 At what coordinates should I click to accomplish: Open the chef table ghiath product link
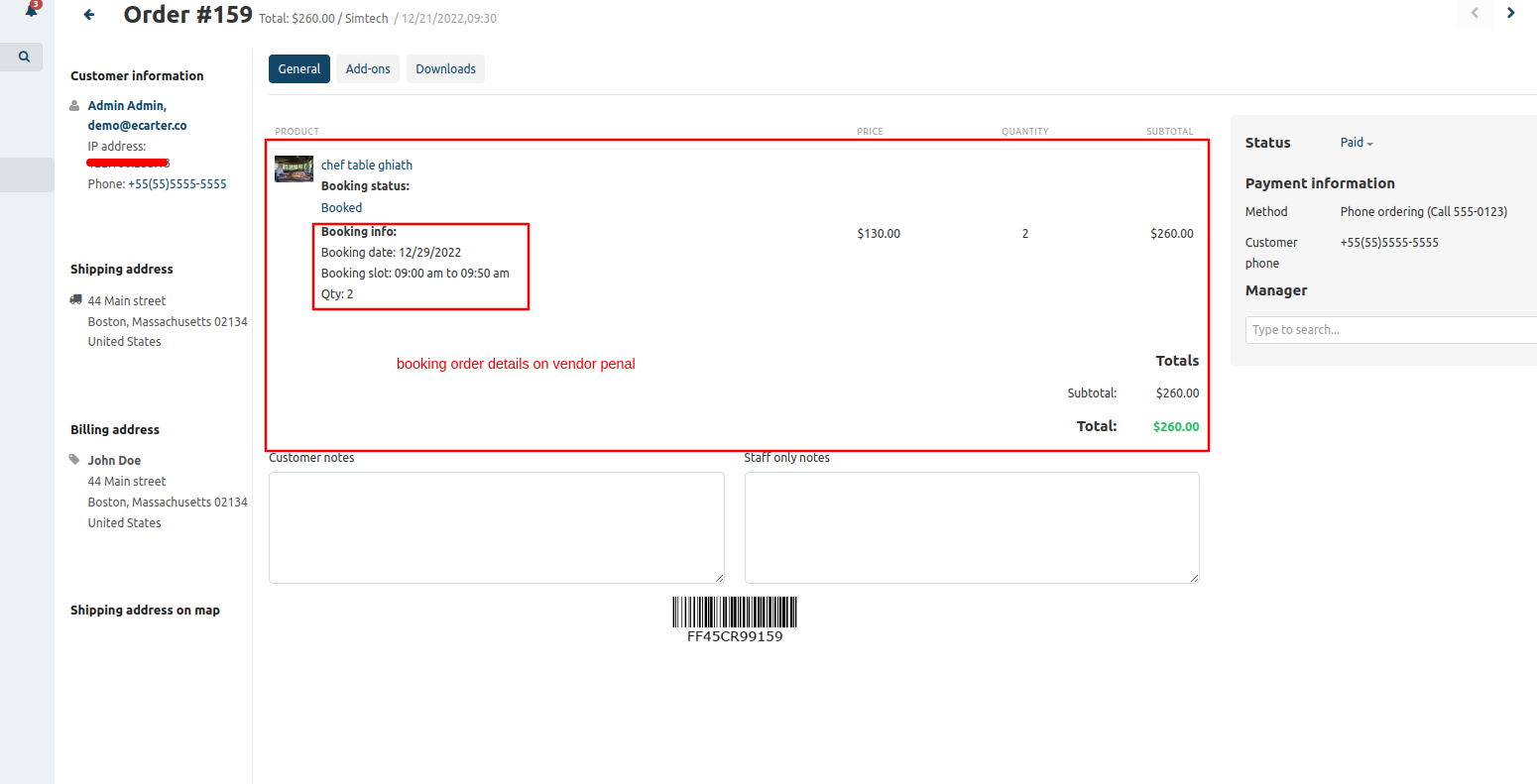(367, 166)
